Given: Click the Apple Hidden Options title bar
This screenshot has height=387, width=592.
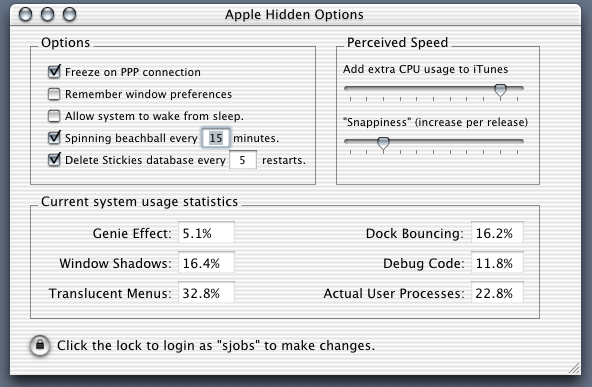Looking at the screenshot, I should pos(294,15).
